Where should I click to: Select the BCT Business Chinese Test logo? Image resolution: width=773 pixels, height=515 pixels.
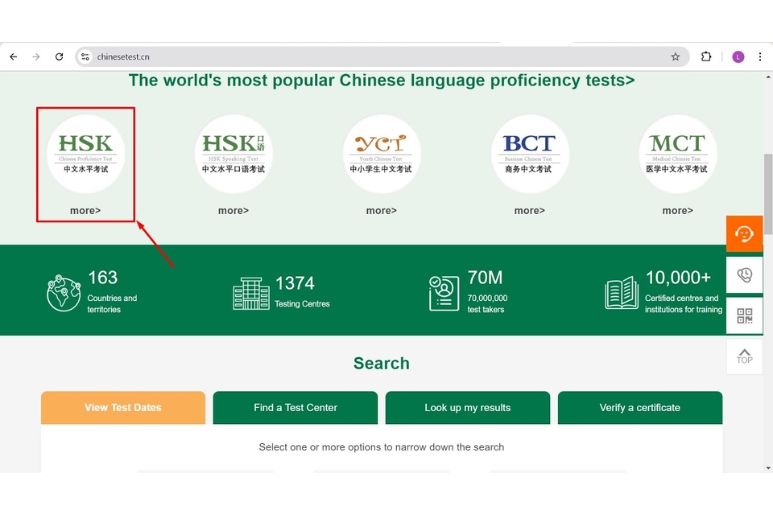529,153
